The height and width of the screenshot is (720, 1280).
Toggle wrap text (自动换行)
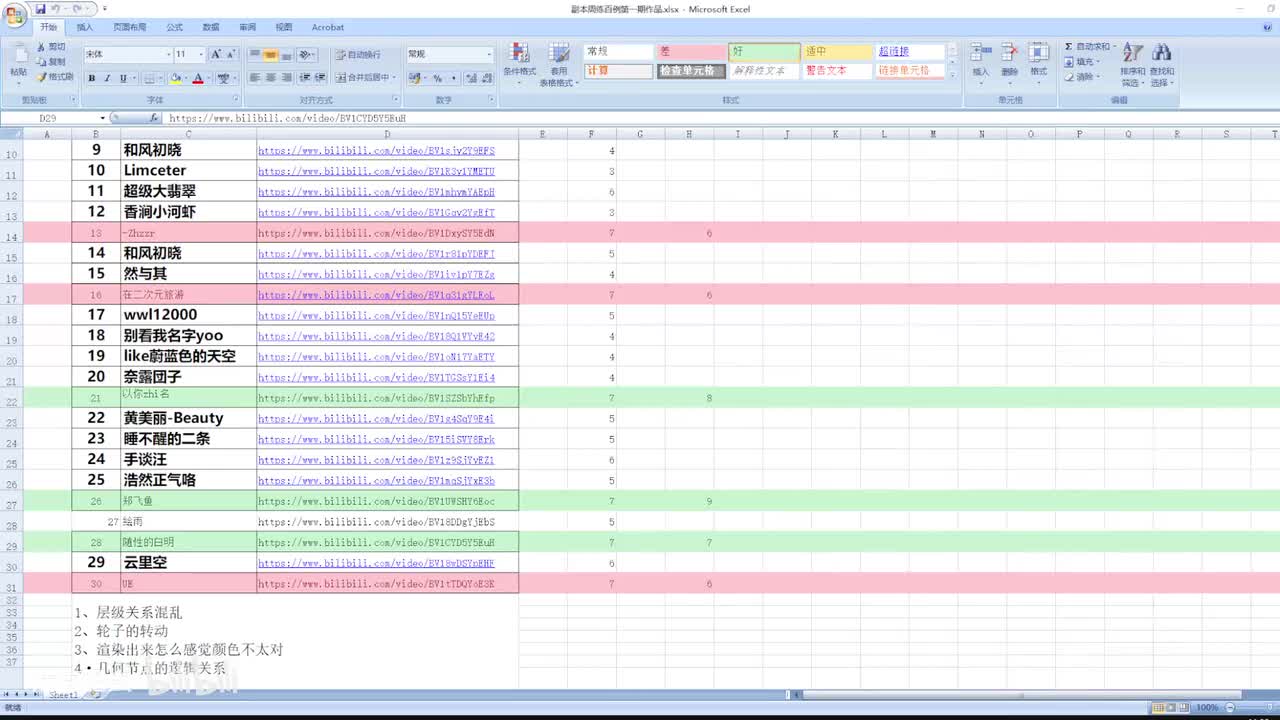click(358, 55)
